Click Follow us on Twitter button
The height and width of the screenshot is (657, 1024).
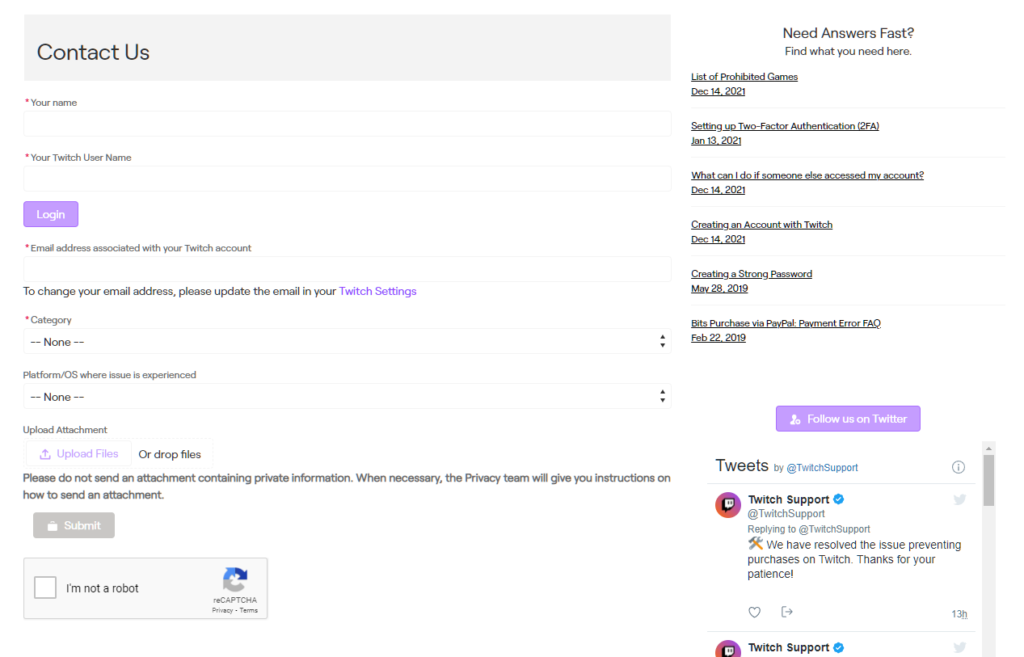(x=848, y=419)
